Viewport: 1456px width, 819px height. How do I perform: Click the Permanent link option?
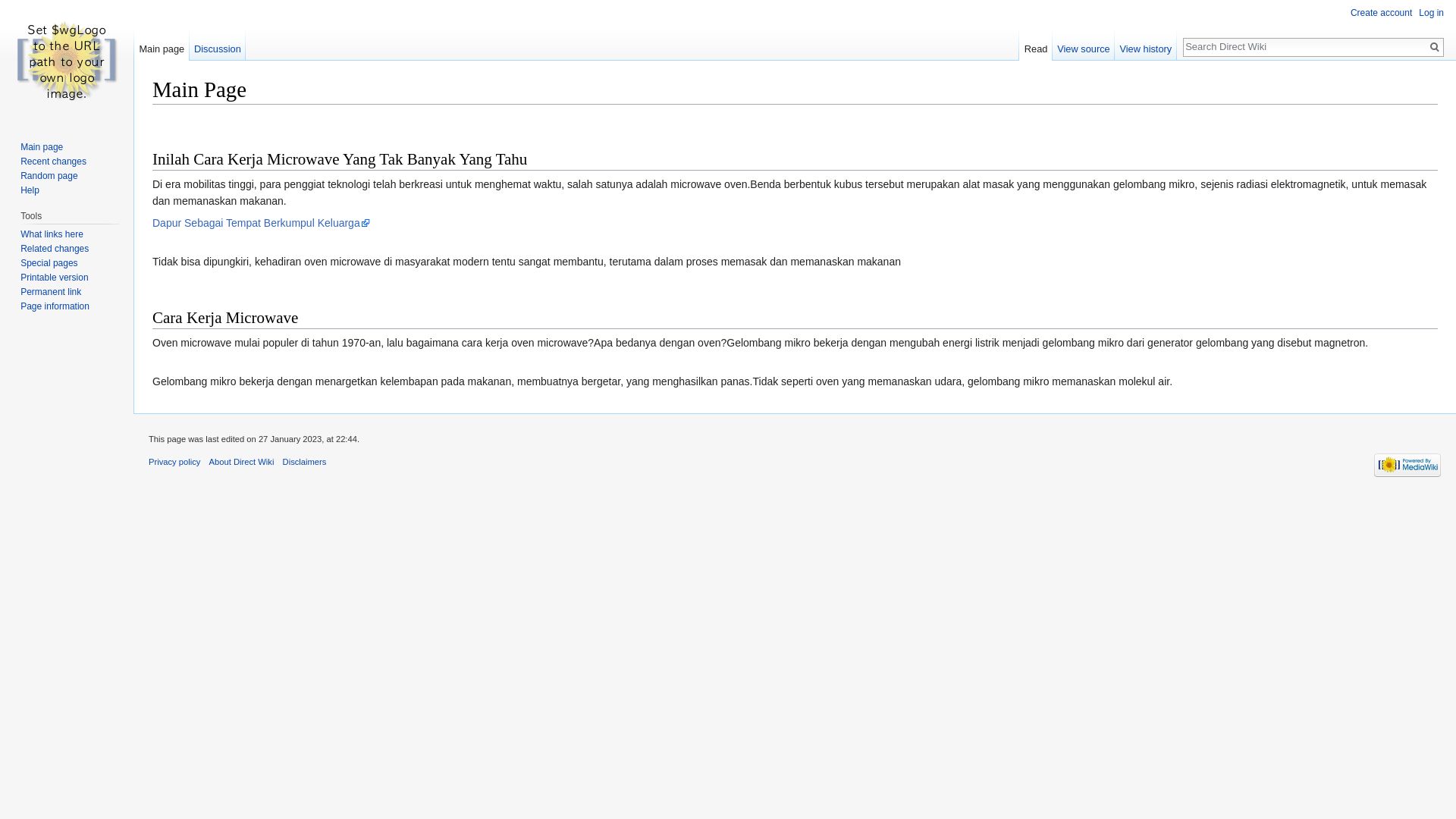point(50,291)
